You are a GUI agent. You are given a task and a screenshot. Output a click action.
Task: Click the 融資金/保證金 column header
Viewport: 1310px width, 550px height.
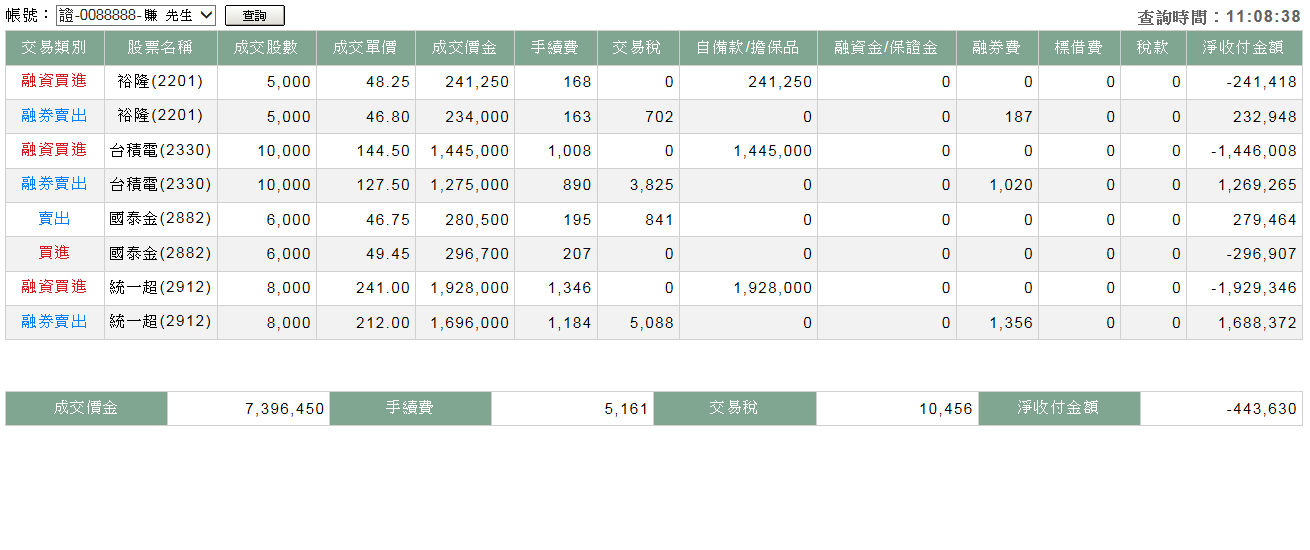tap(886, 47)
